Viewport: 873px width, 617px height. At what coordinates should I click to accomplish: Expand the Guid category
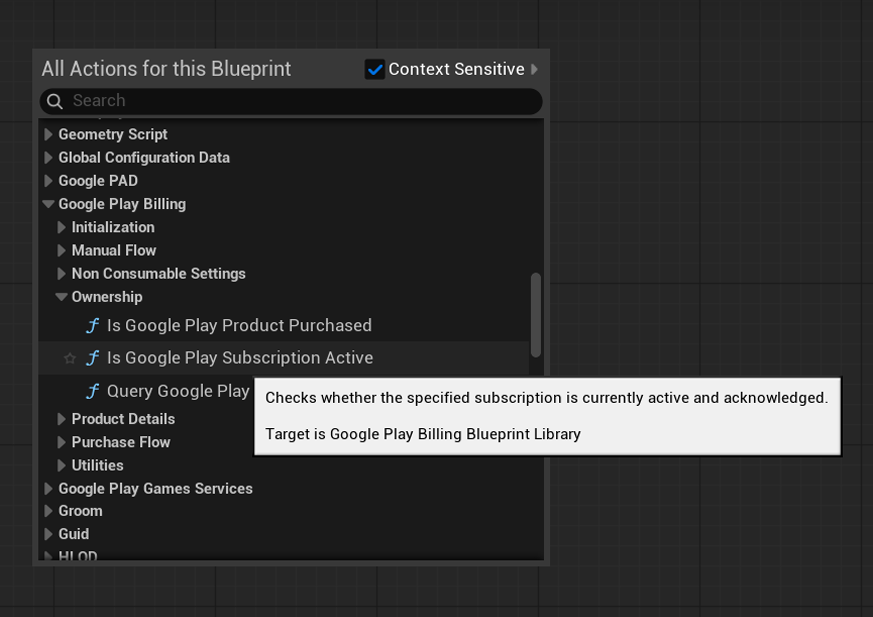coord(48,535)
